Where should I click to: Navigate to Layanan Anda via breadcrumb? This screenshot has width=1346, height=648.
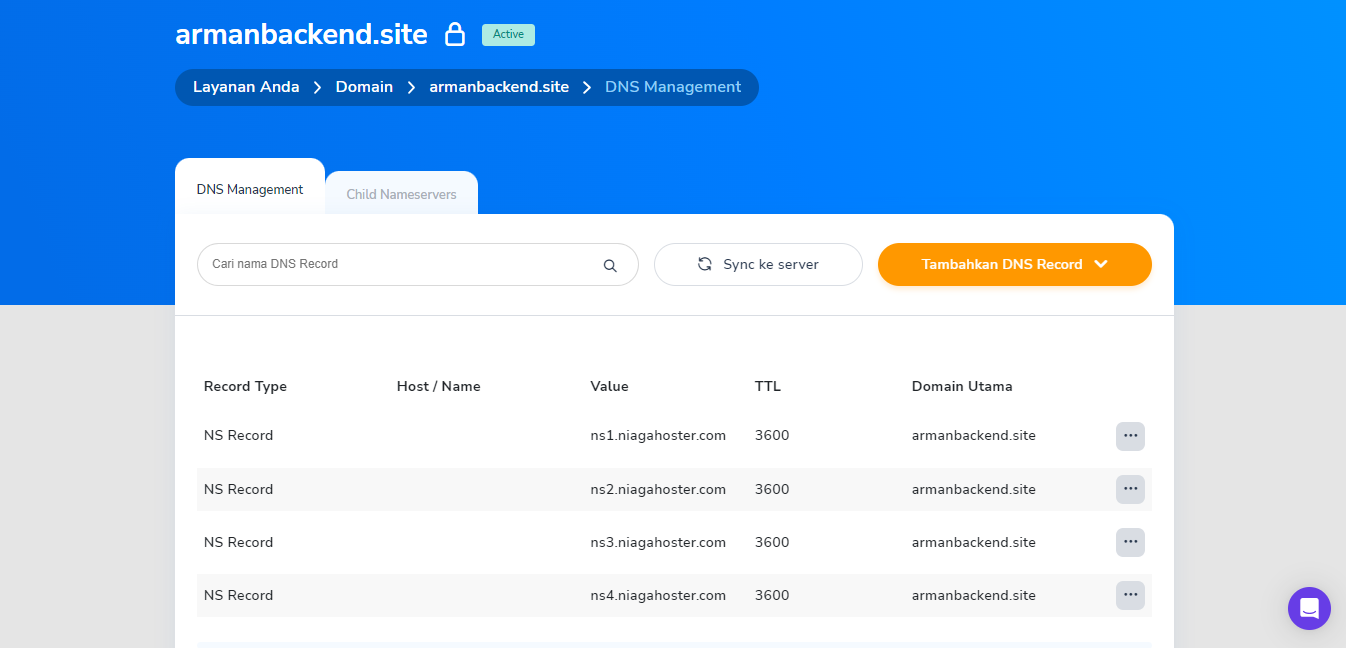(246, 87)
